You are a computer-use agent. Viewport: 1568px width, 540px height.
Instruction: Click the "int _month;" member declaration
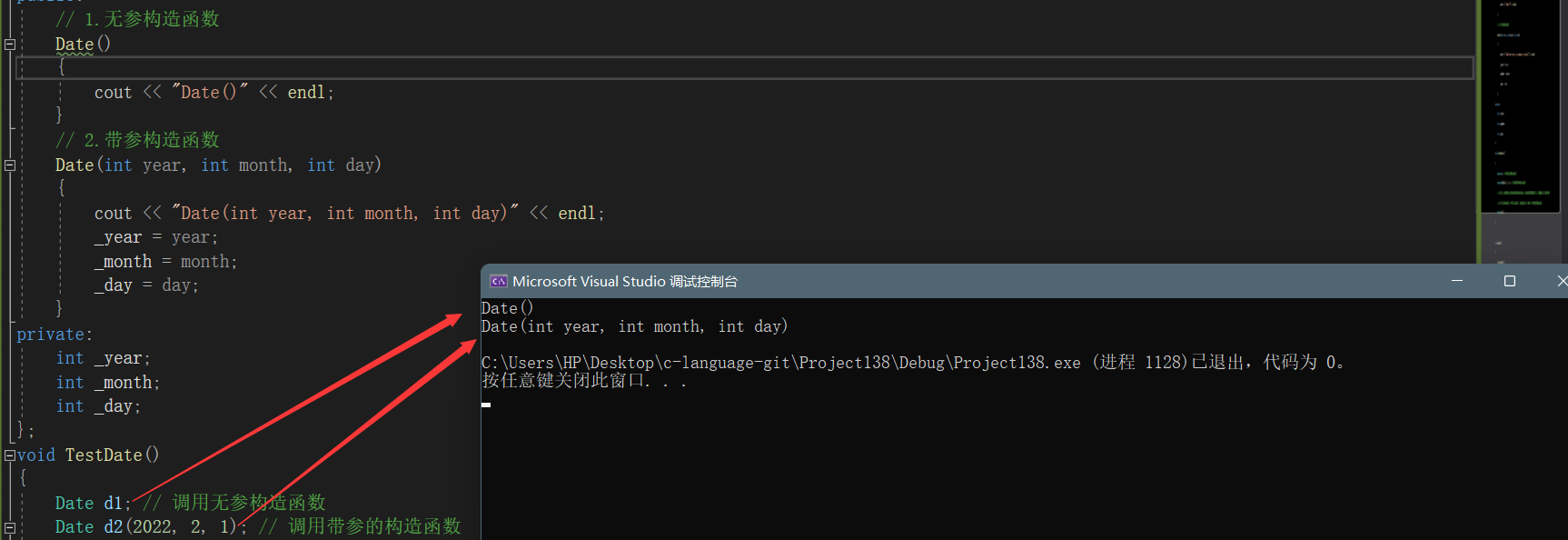[108, 383]
